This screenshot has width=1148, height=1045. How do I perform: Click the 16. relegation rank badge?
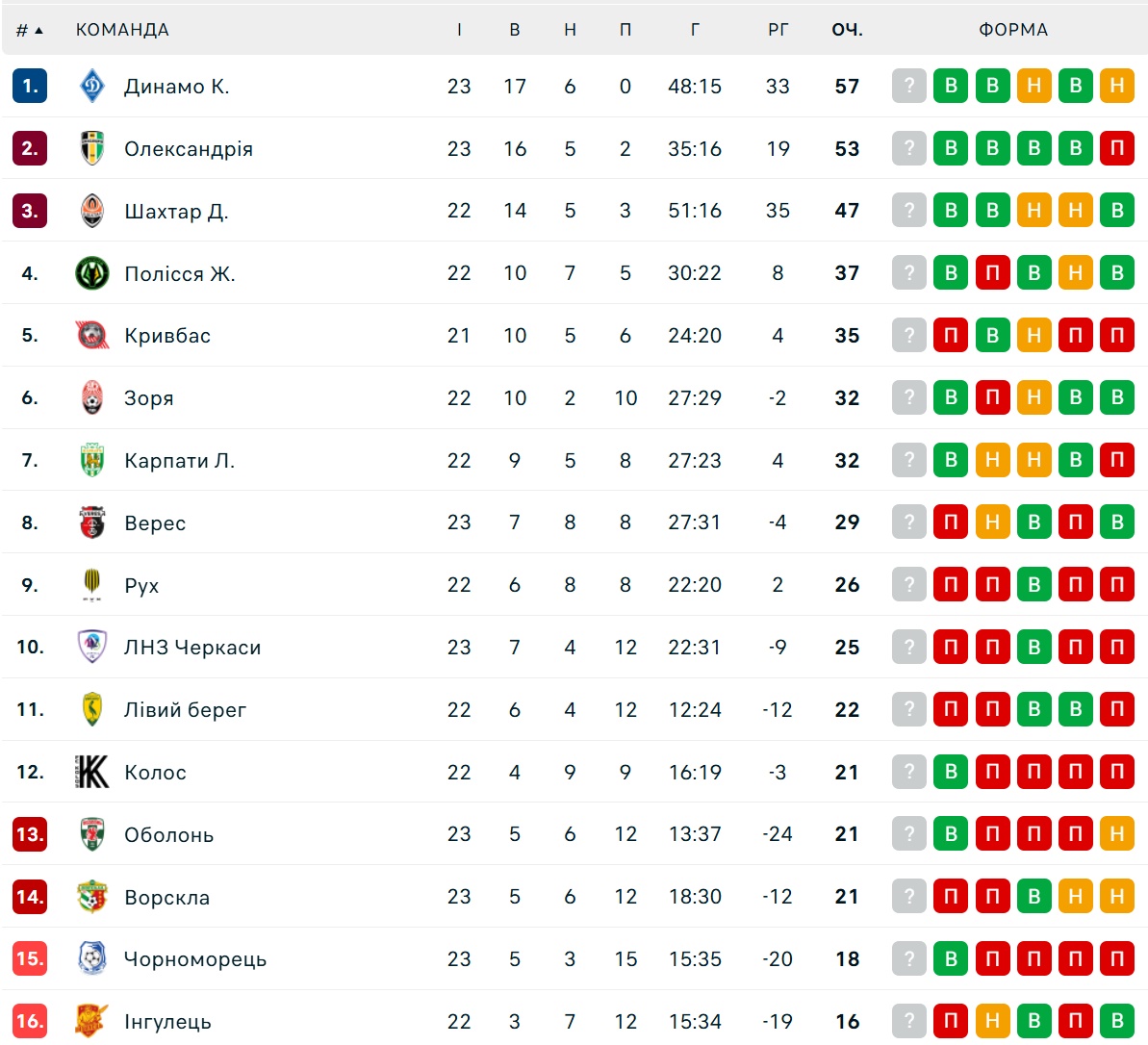coord(30,1021)
